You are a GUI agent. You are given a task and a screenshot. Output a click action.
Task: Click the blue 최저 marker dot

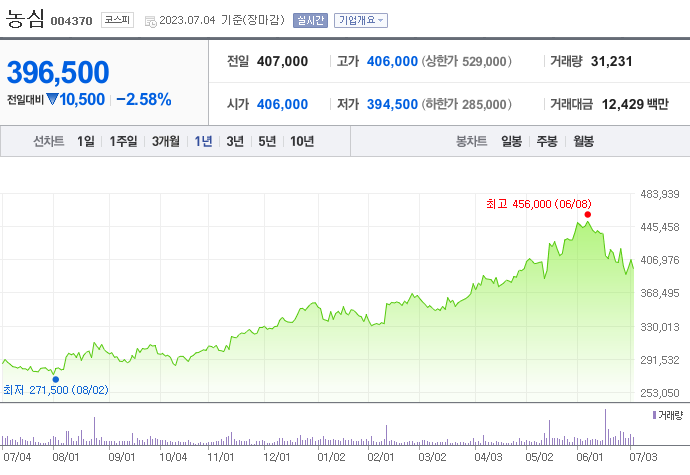click(x=55, y=379)
